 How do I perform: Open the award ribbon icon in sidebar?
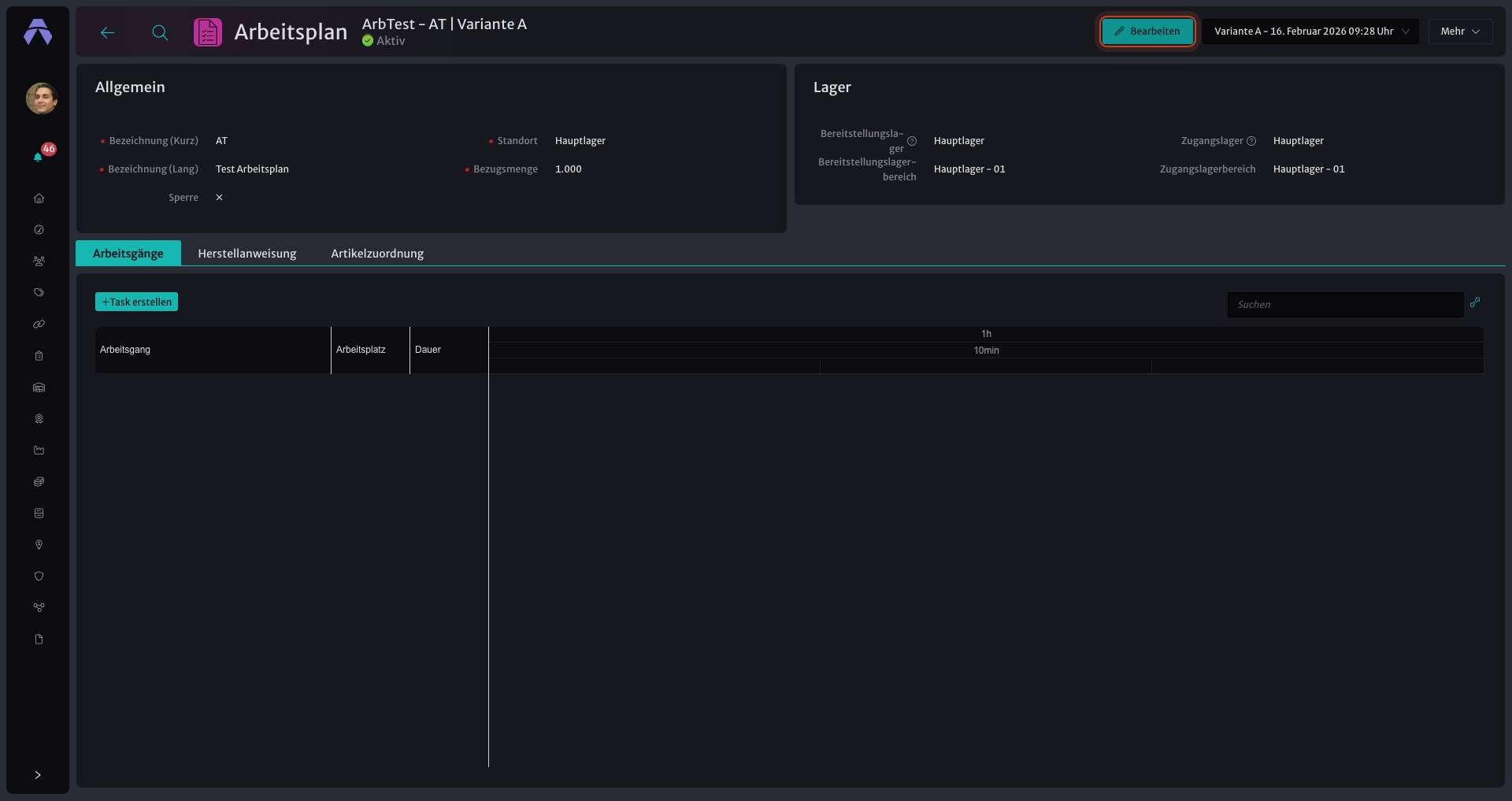click(39, 419)
